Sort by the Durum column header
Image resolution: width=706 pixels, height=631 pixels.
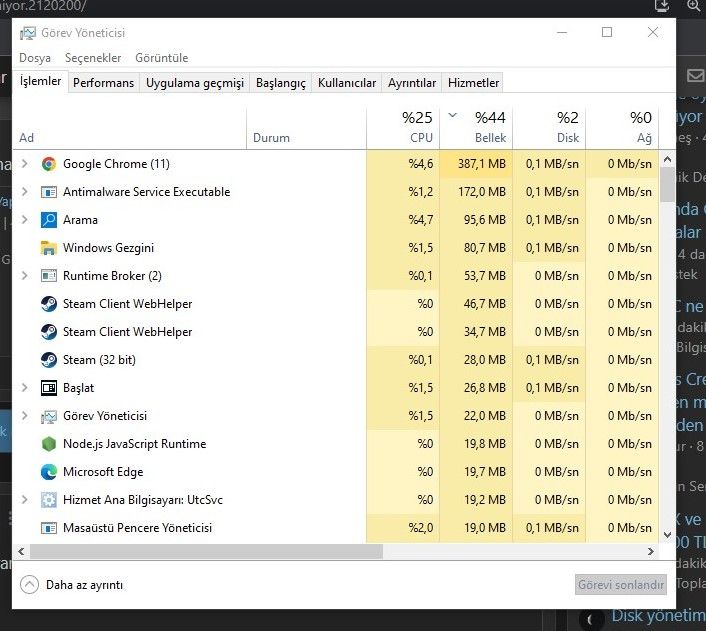tap(307, 128)
